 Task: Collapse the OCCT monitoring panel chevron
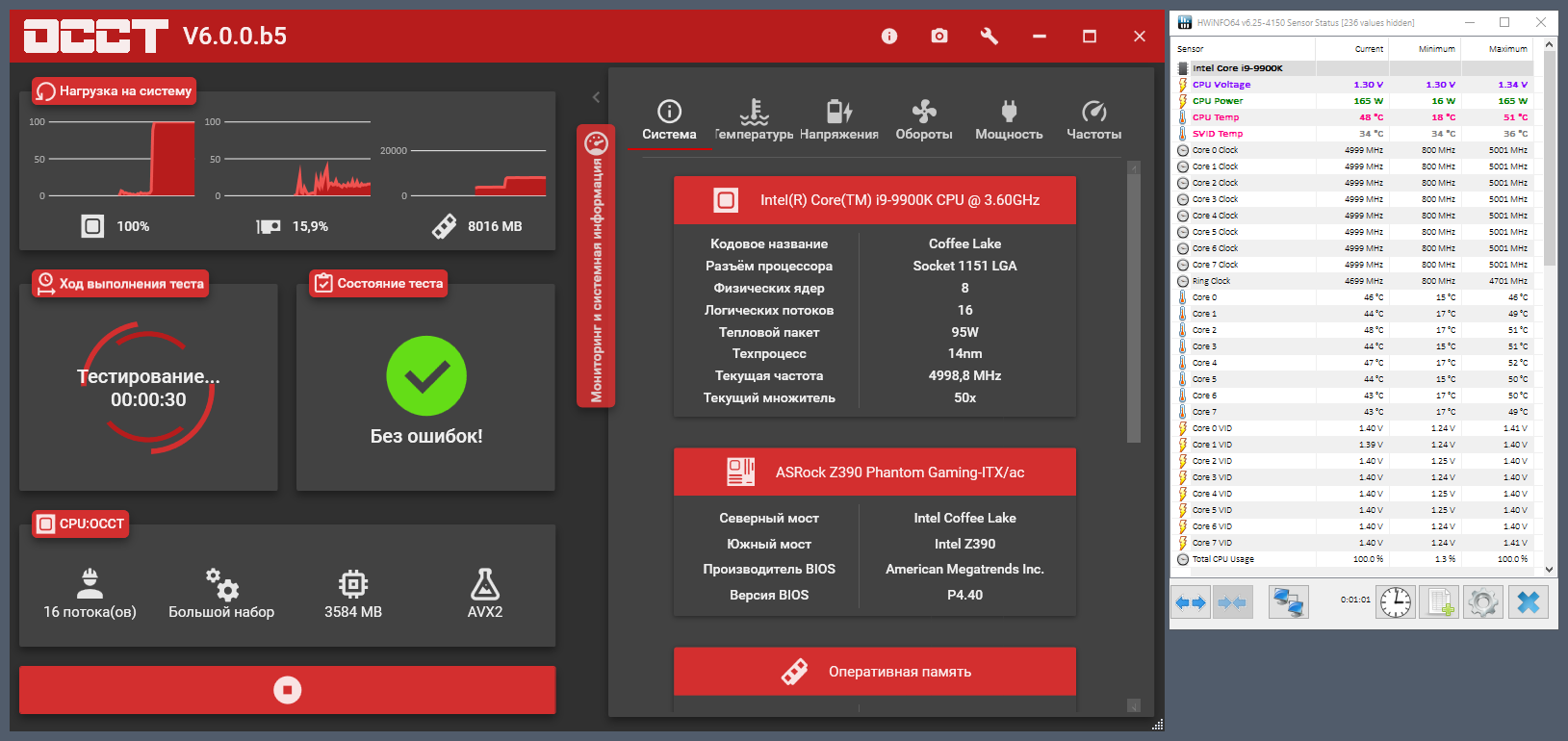pos(596,97)
